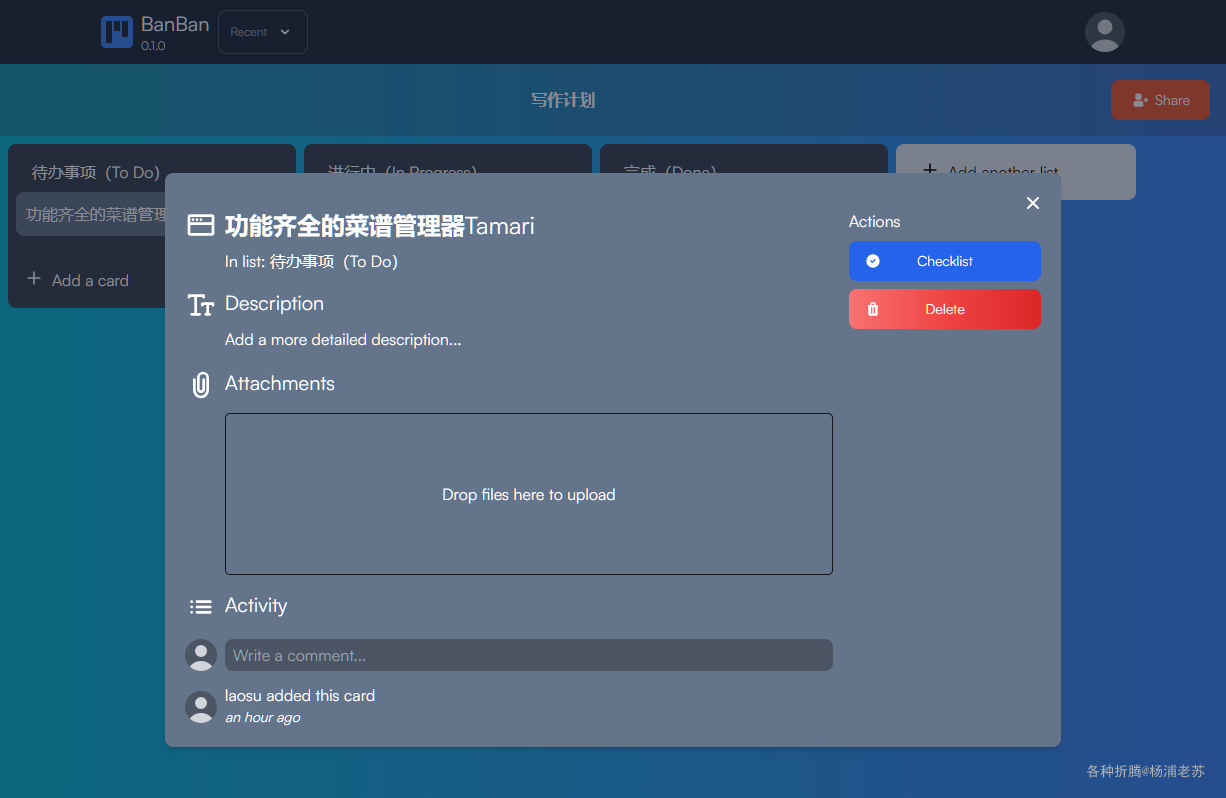
Task: Click the Activity heading
Action: [x=256, y=606]
